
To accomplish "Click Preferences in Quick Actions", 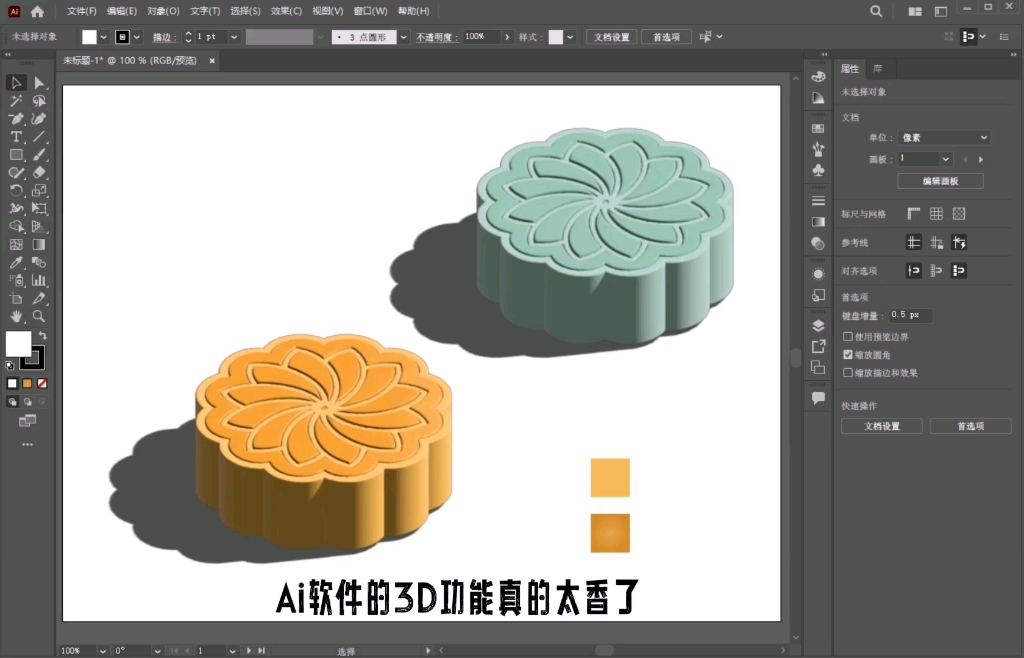I will click(x=970, y=426).
